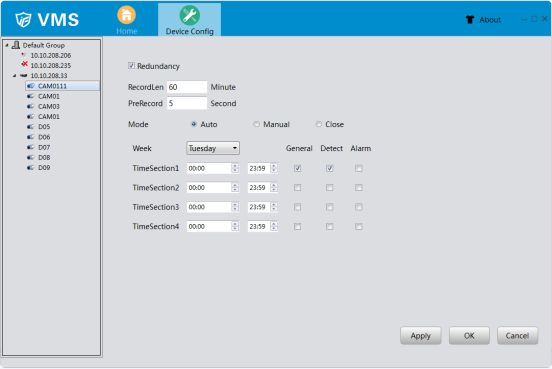The width and height of the screenshot is (552, 369).
Task: Select the Close mode radio button
Action: click(319, 124)
